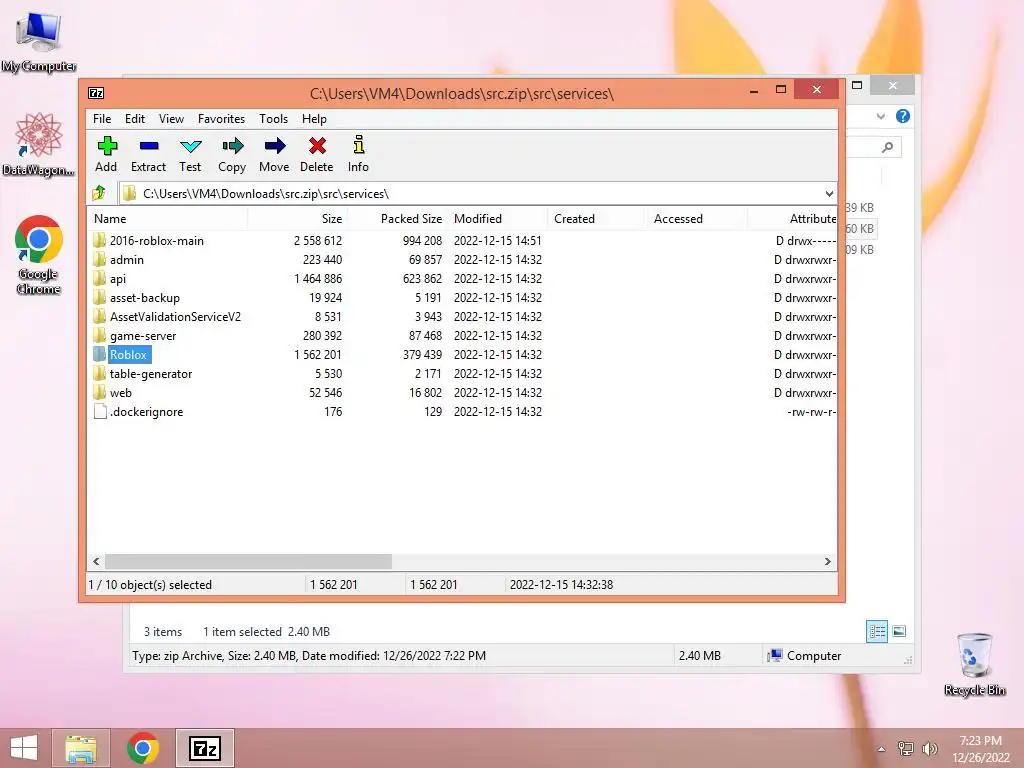The width and height of the screenshot is (1024, 768).
Task: Click the scroll left arrow
Action: [97, 562]
